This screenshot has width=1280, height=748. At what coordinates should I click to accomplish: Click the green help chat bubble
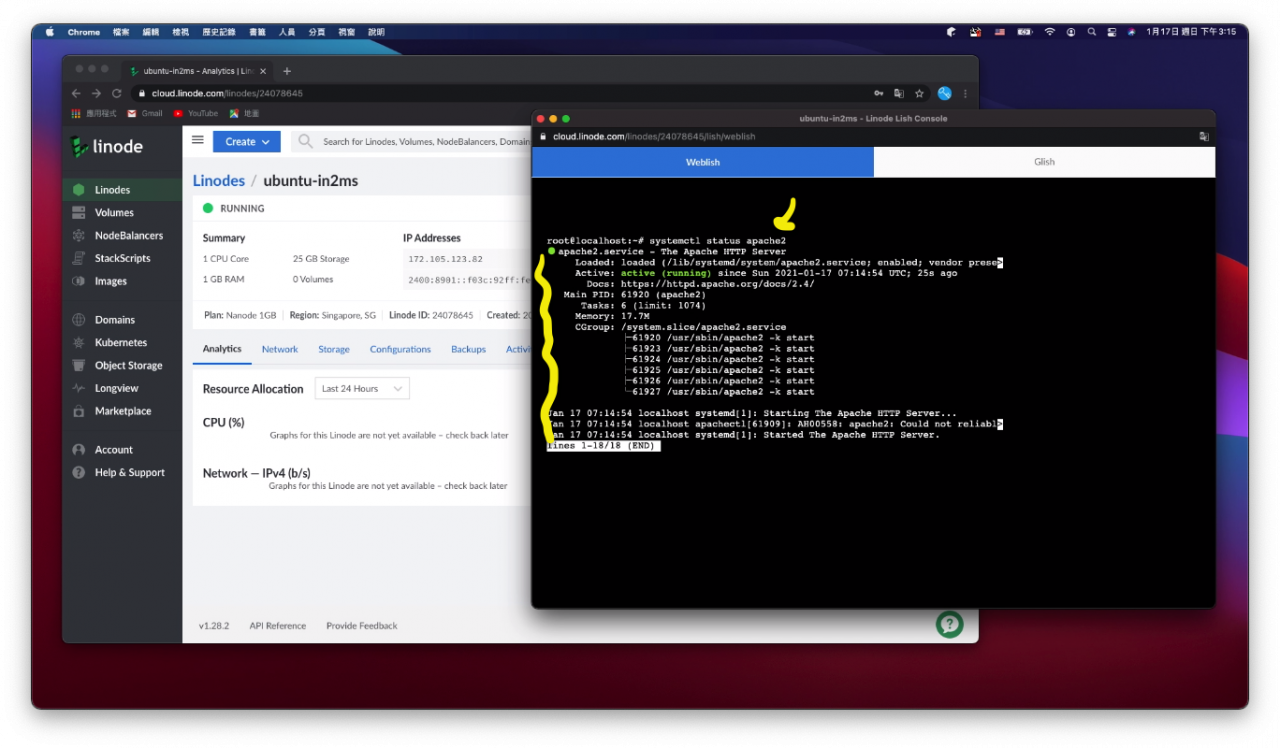click(949, 625)
